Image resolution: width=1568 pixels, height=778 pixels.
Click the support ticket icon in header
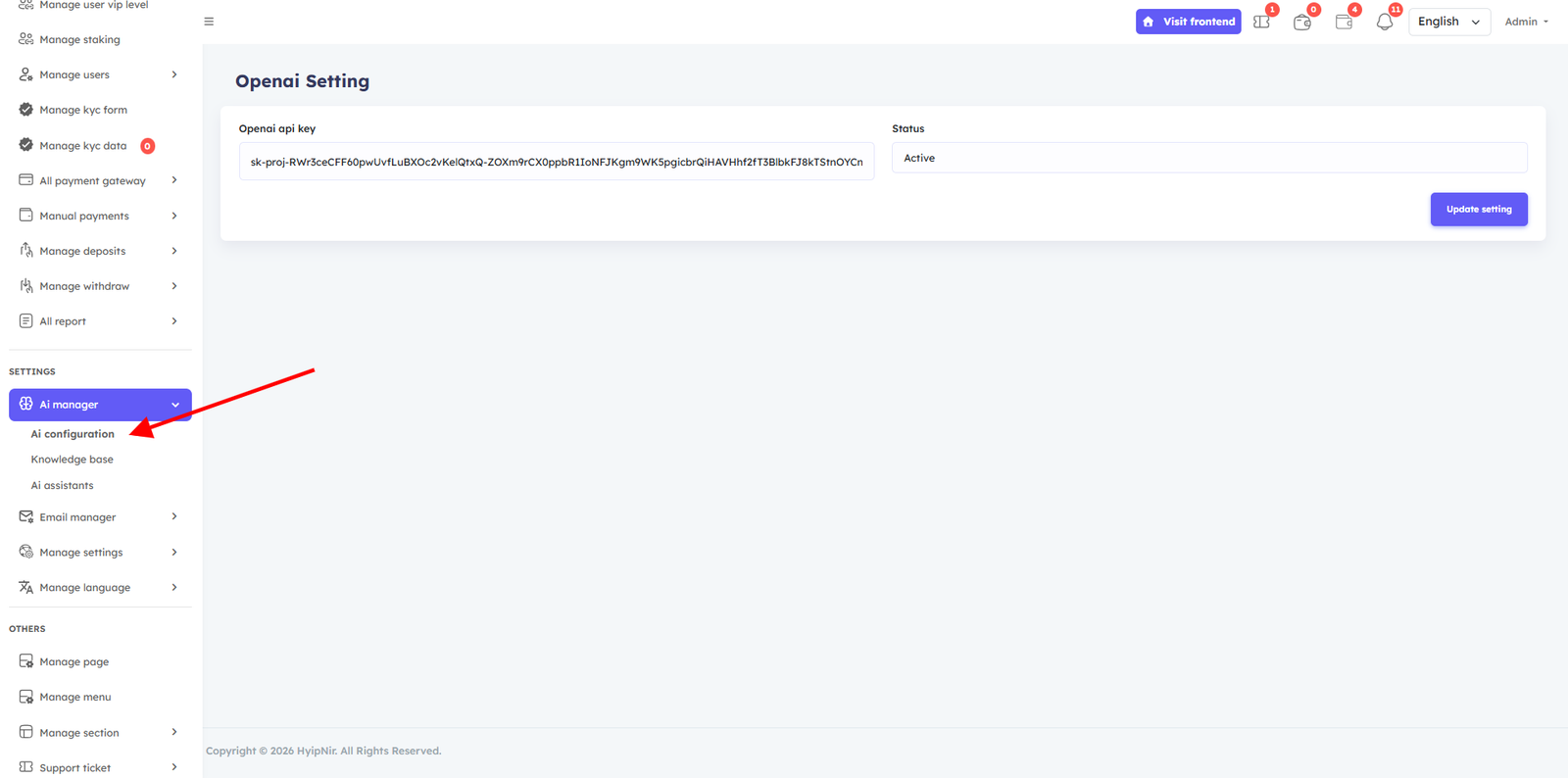1261,22
